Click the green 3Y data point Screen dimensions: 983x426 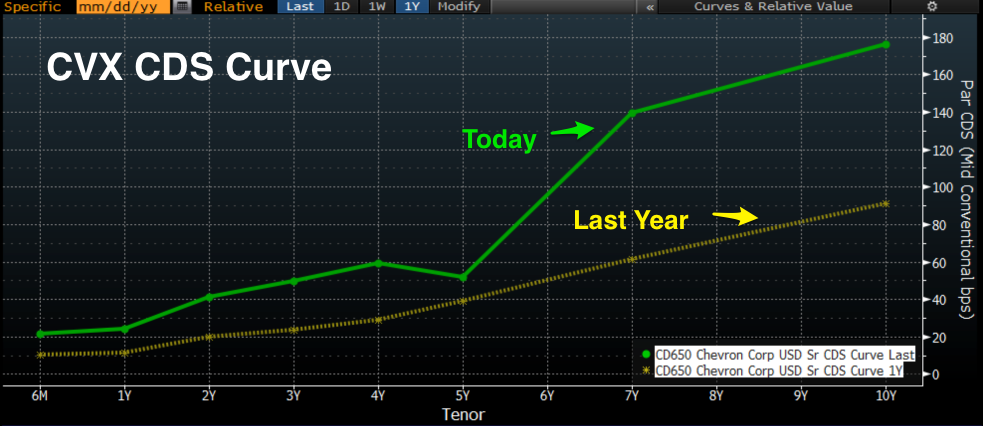[x=293, y=281]
